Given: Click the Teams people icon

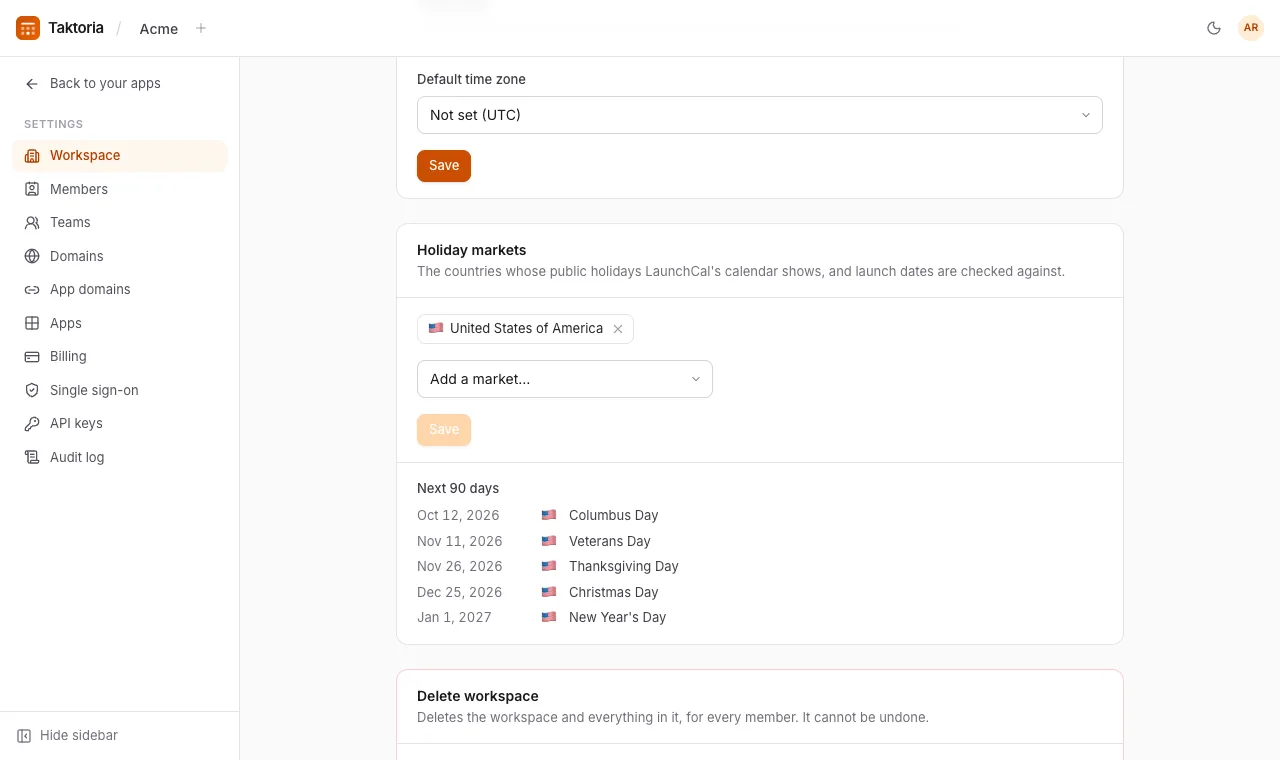Looking at the screenshot, I should tap(32, 223).
